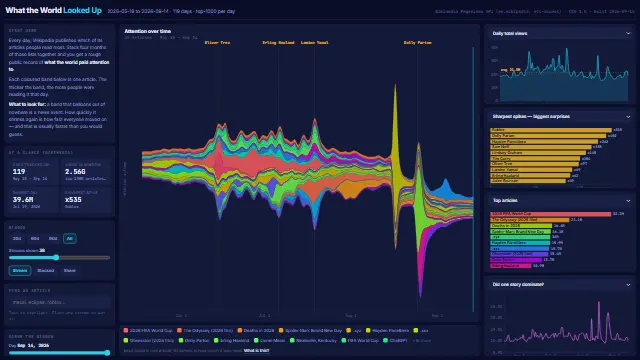
Task: Click Lionel Messi legend entry
Action: 269,340
